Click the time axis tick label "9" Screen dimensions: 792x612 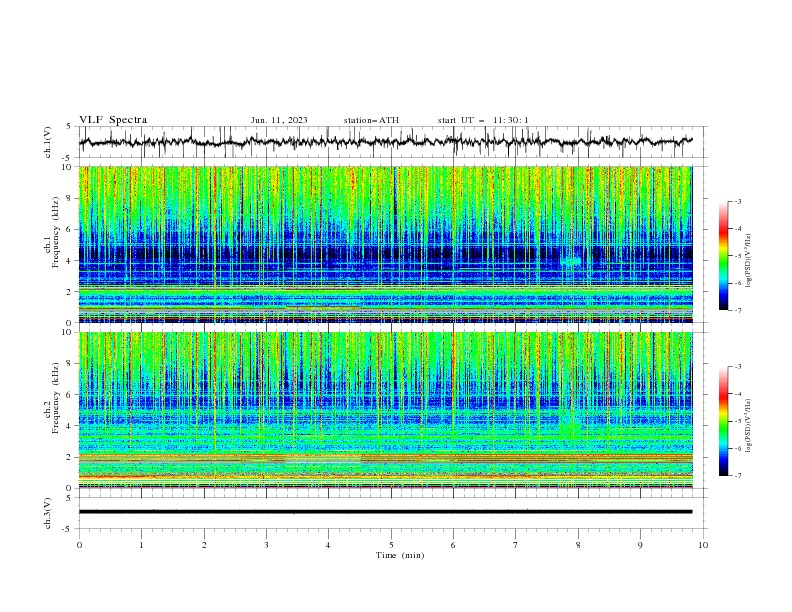640,545
